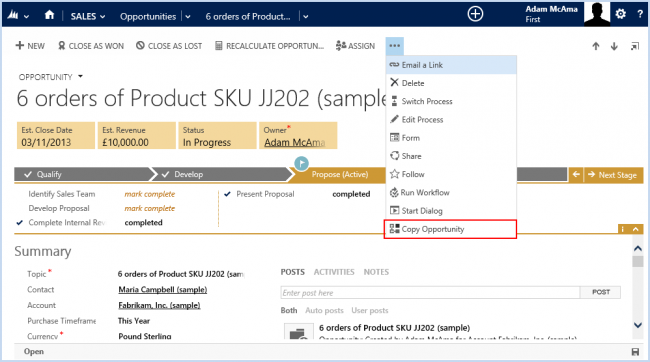
Task: Select Follow from the menu
Action: pos(451,175)
